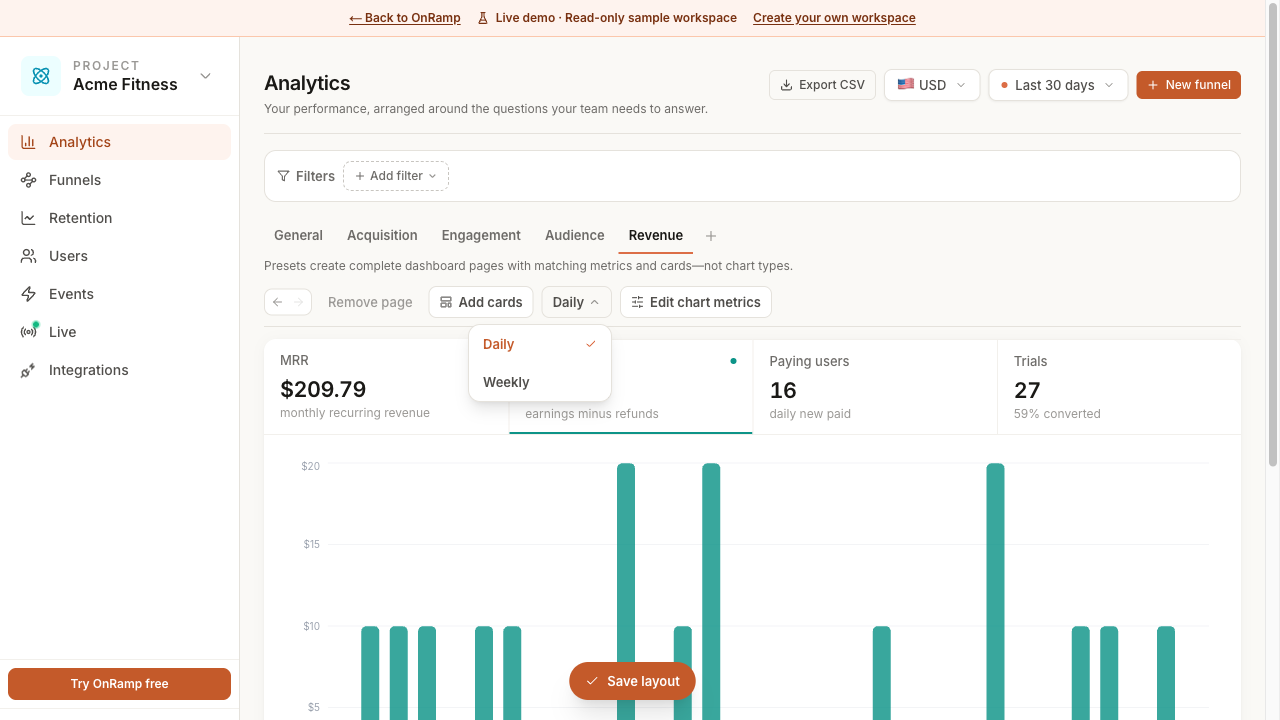This screenshot has width=1280, height=720.
Task: Select the earnings minus refunds card
Action: (631, 387)
